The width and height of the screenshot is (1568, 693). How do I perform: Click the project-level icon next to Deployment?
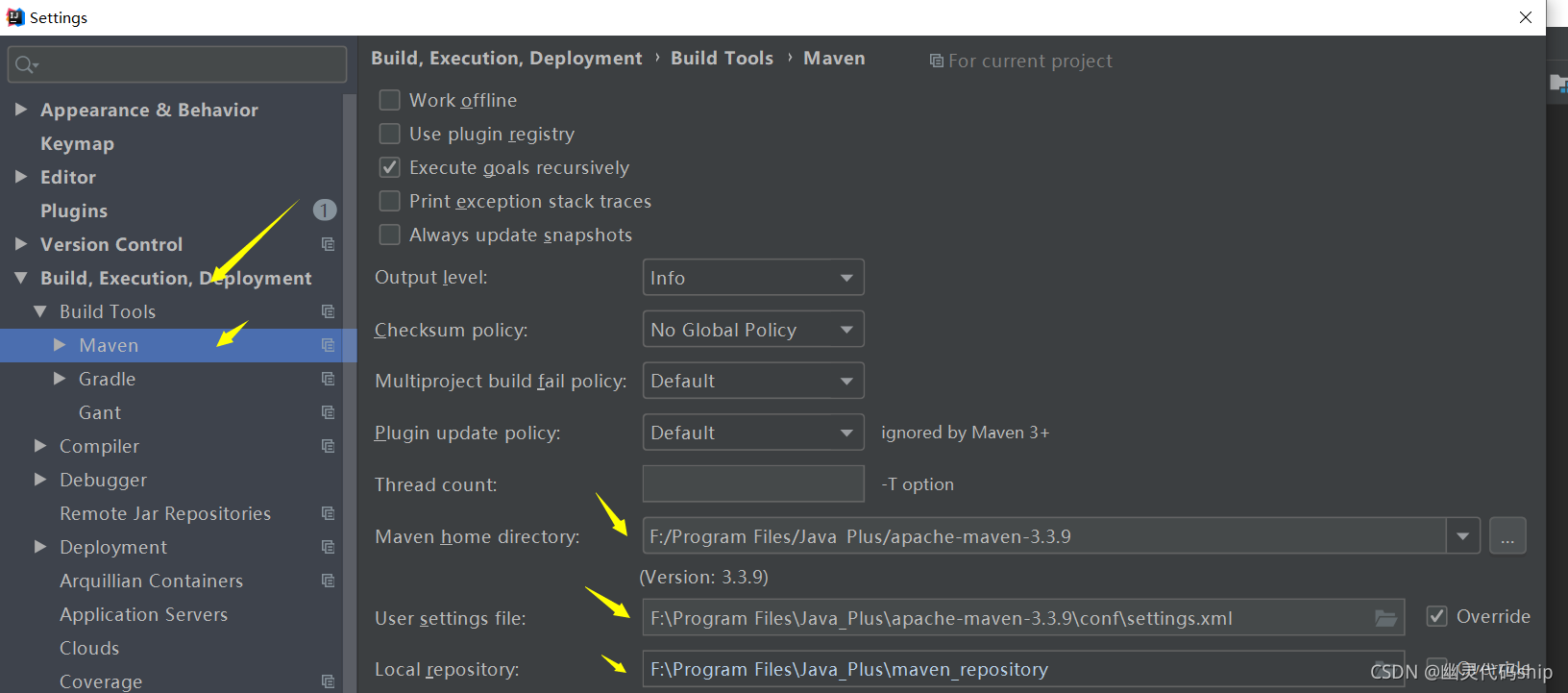(x=329, y=547)
